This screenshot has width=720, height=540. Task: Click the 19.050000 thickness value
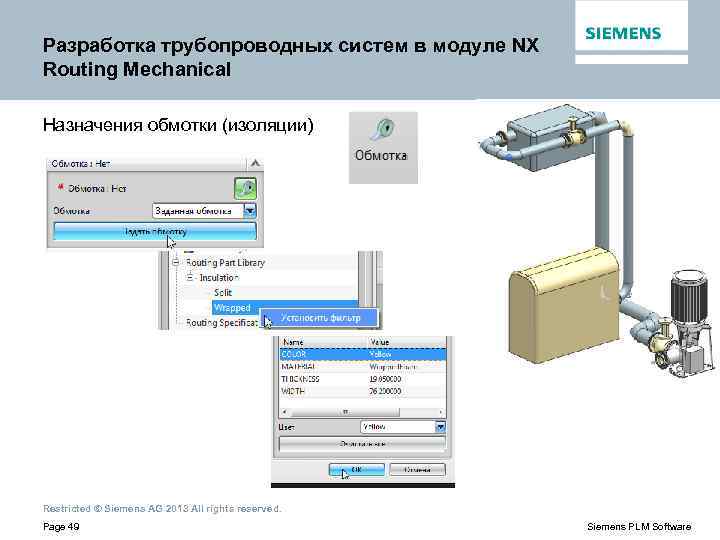[x=385, y=379]
